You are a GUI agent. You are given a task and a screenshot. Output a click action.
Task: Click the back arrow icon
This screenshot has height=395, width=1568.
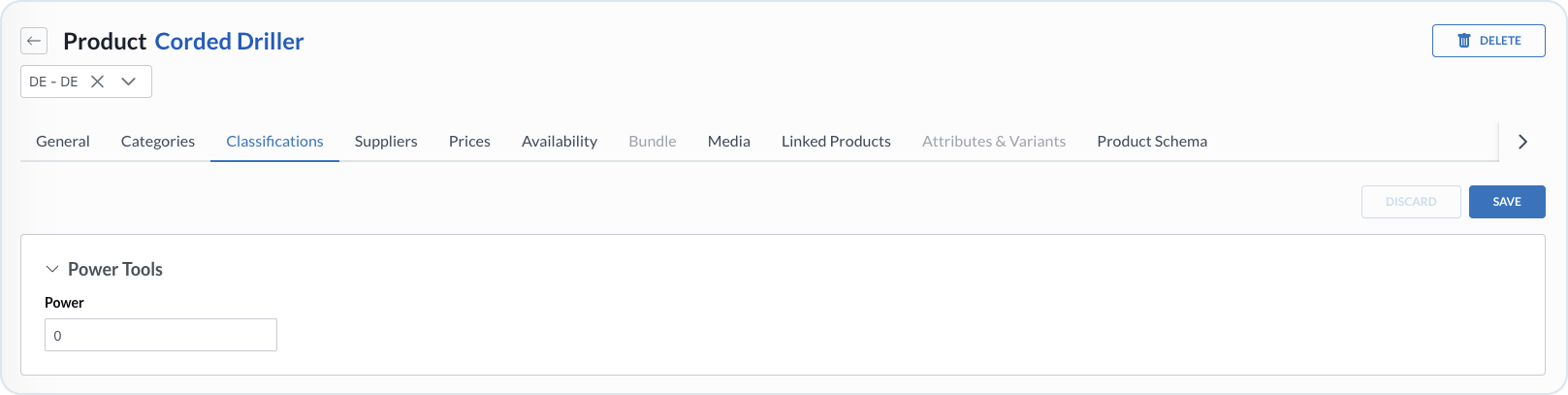[x=34, y=41]
